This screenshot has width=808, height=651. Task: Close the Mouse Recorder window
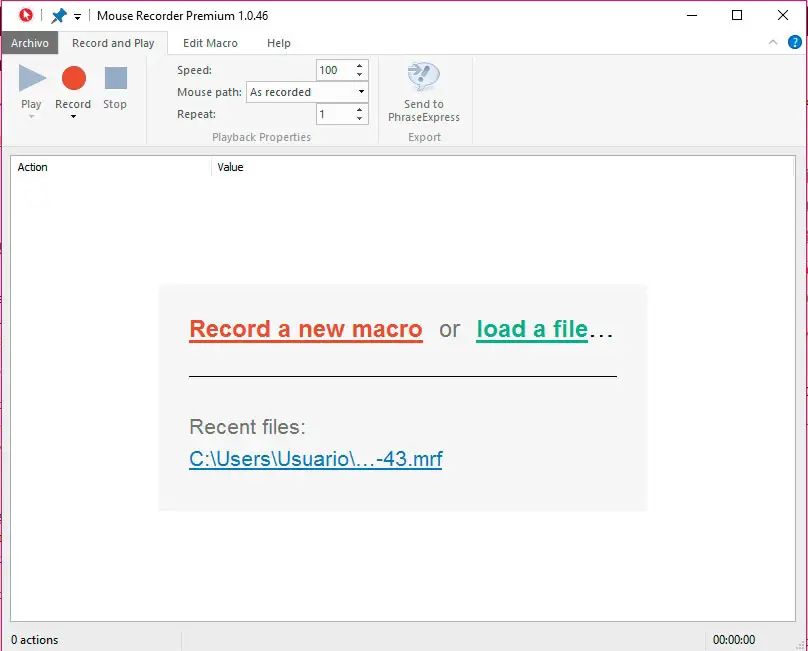[783, 15]
